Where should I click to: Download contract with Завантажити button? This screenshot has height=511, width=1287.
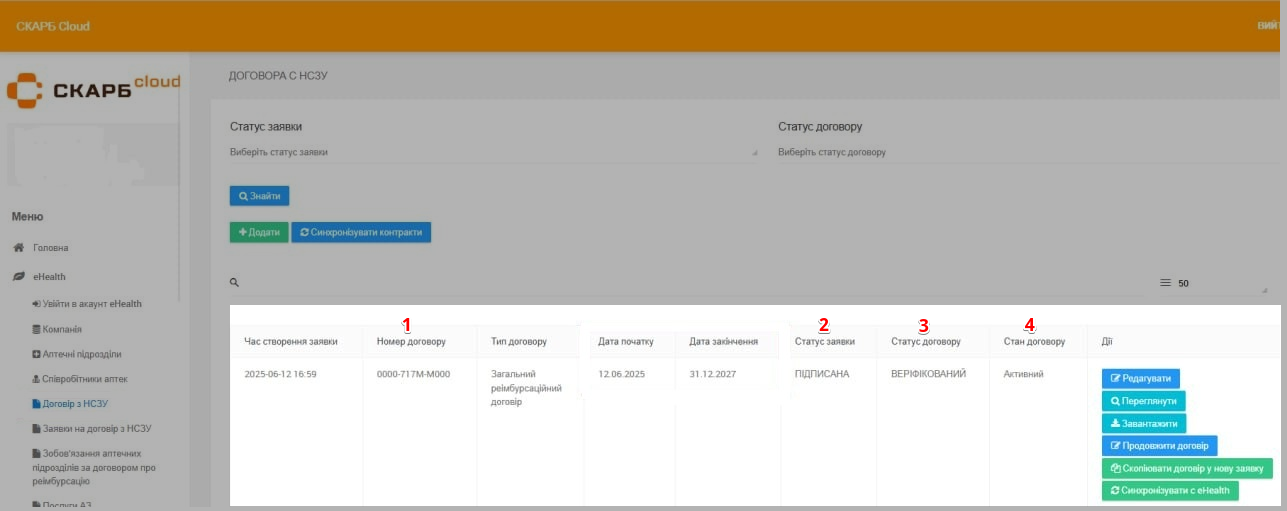pos(1144,423)
